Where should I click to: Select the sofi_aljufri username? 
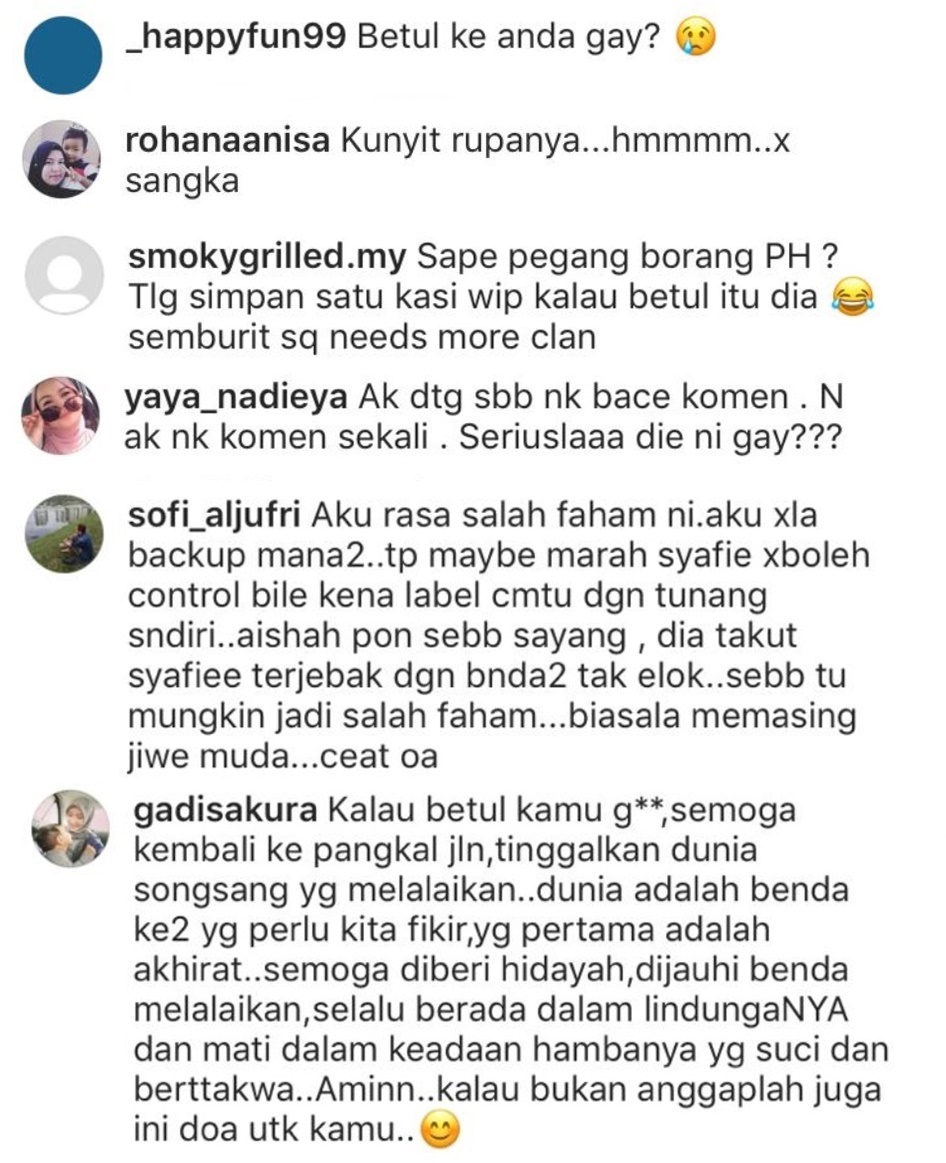[x=214, y=515]
